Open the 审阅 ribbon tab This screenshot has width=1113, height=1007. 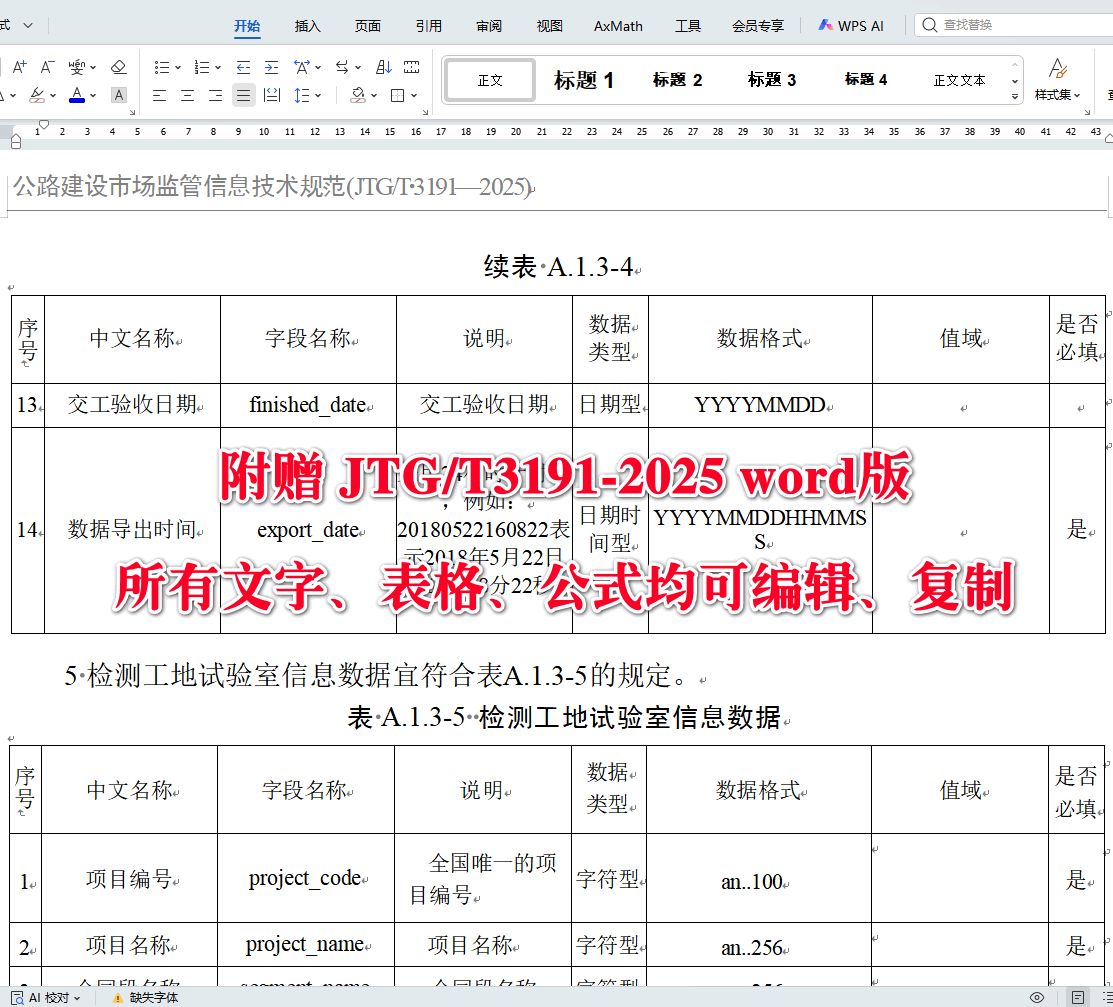click(488, 26)
